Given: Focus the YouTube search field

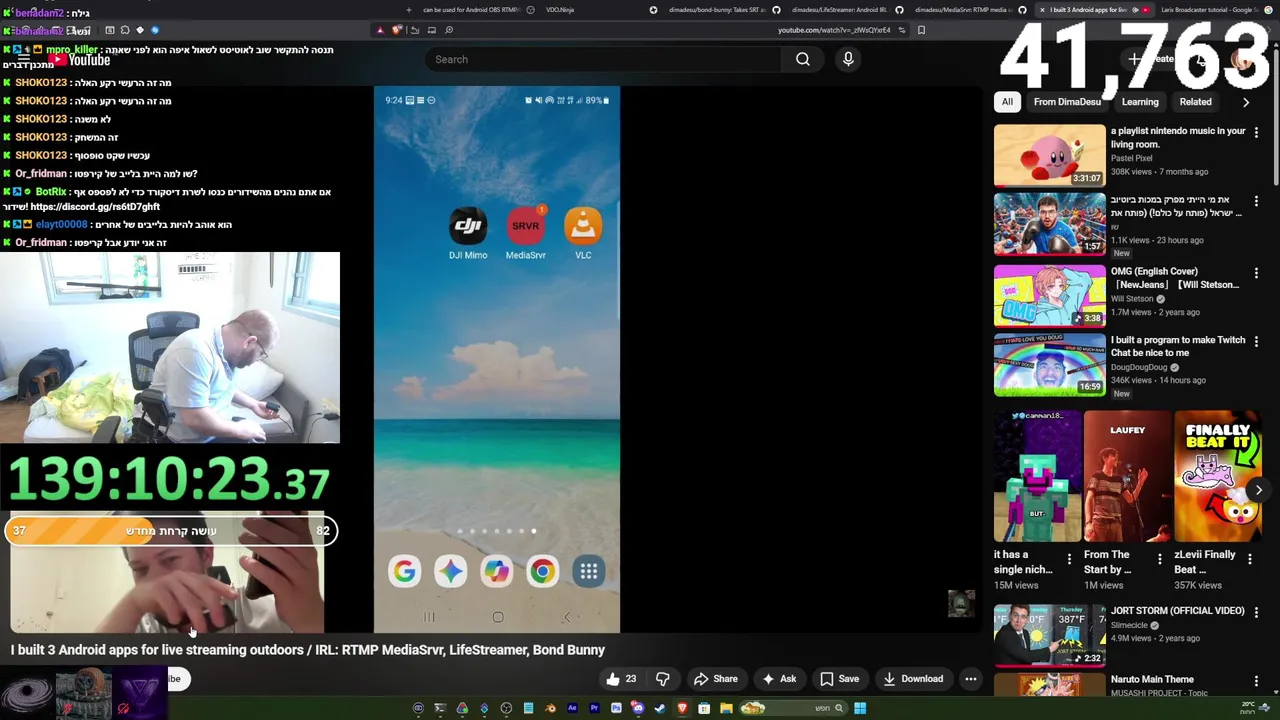Looking at the screenshot, I should [603, 59].
